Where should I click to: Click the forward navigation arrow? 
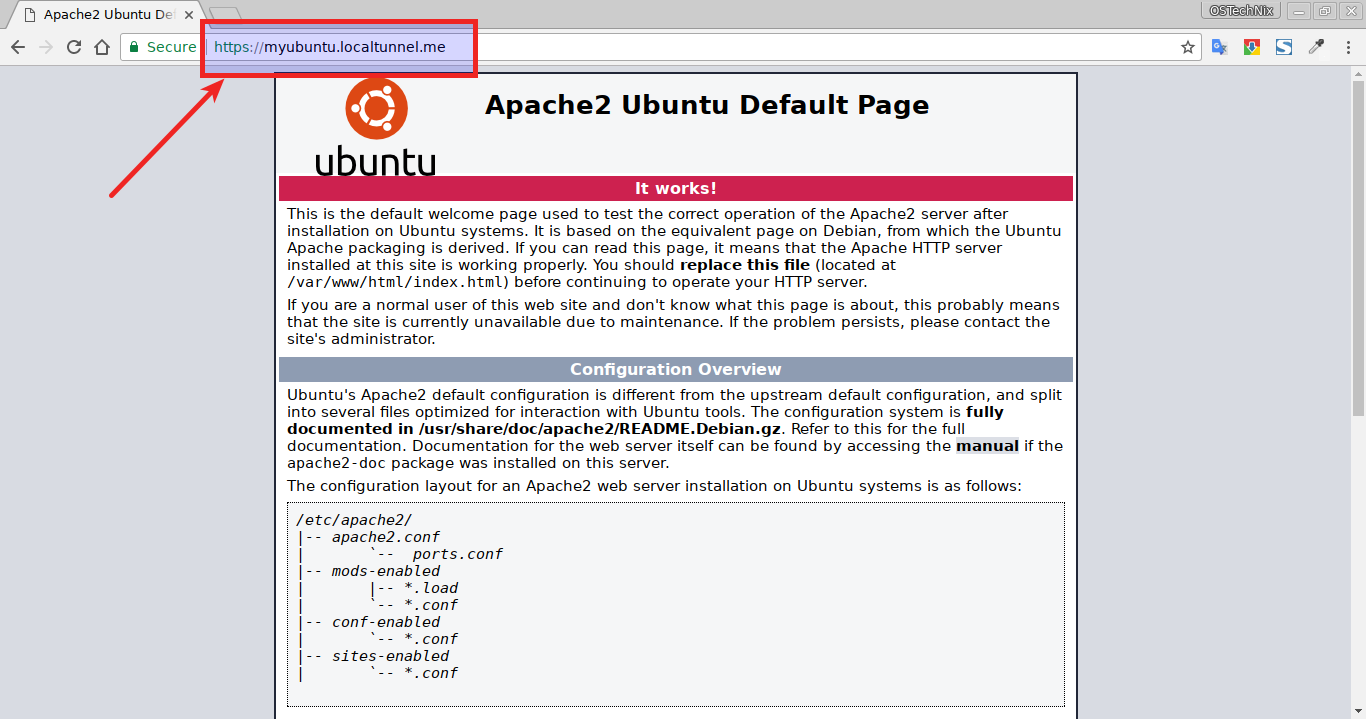click(46, 47)
